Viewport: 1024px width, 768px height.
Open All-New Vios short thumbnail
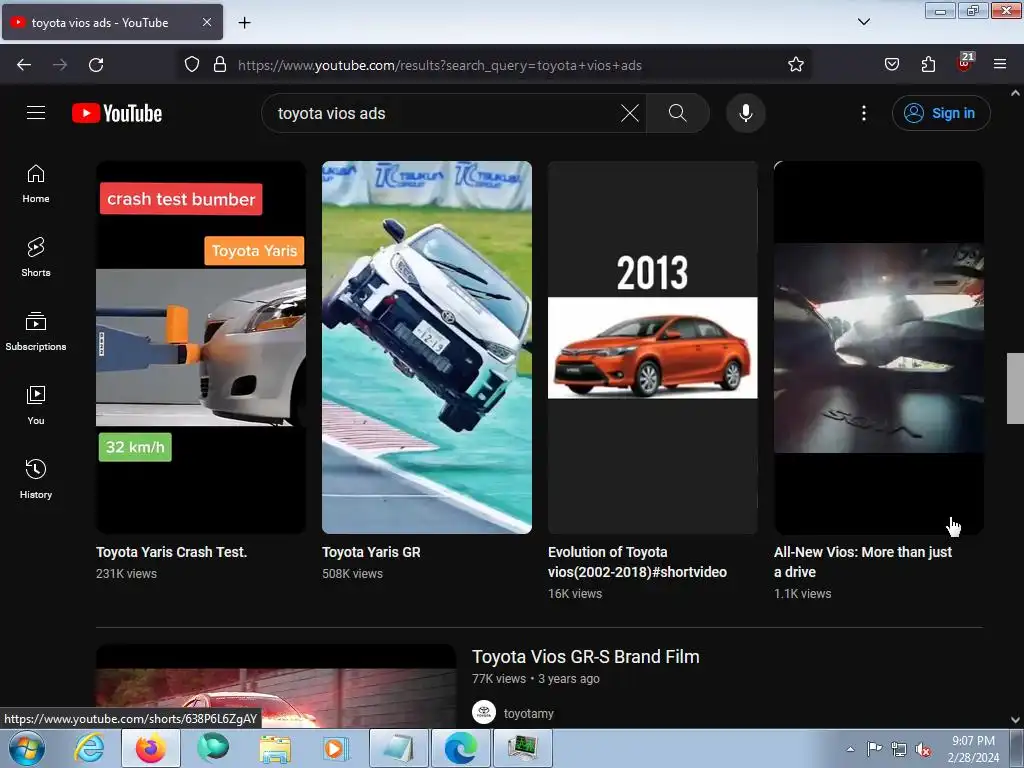click(878, 347)
